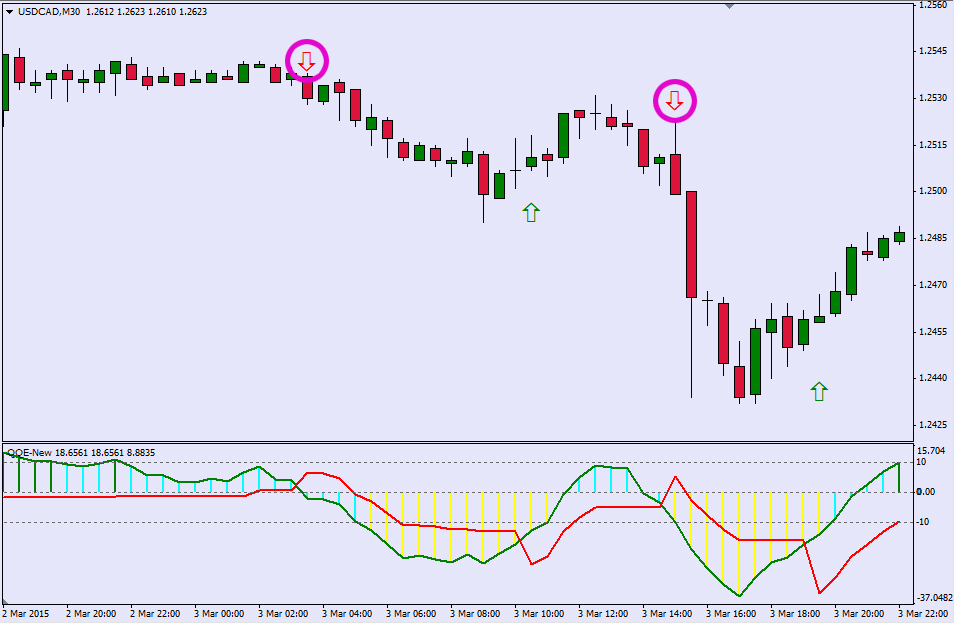Click the 3 Mar 10:00 time label
The width and height of the screenshot is (954, 623).
[x=539, y=613]
